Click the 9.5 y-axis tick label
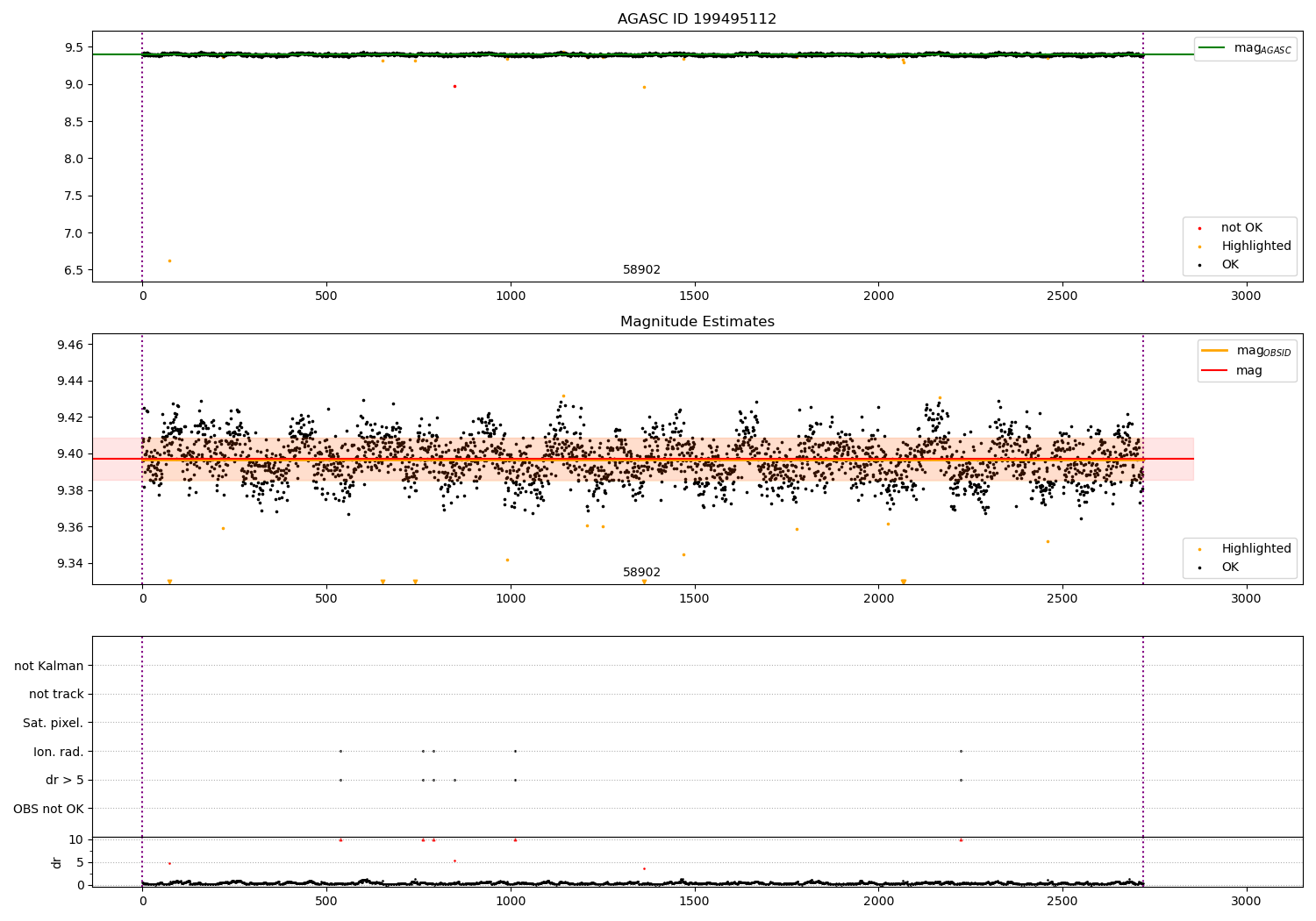The height and width of the screenshot is (921, 1316). point(74,47)
